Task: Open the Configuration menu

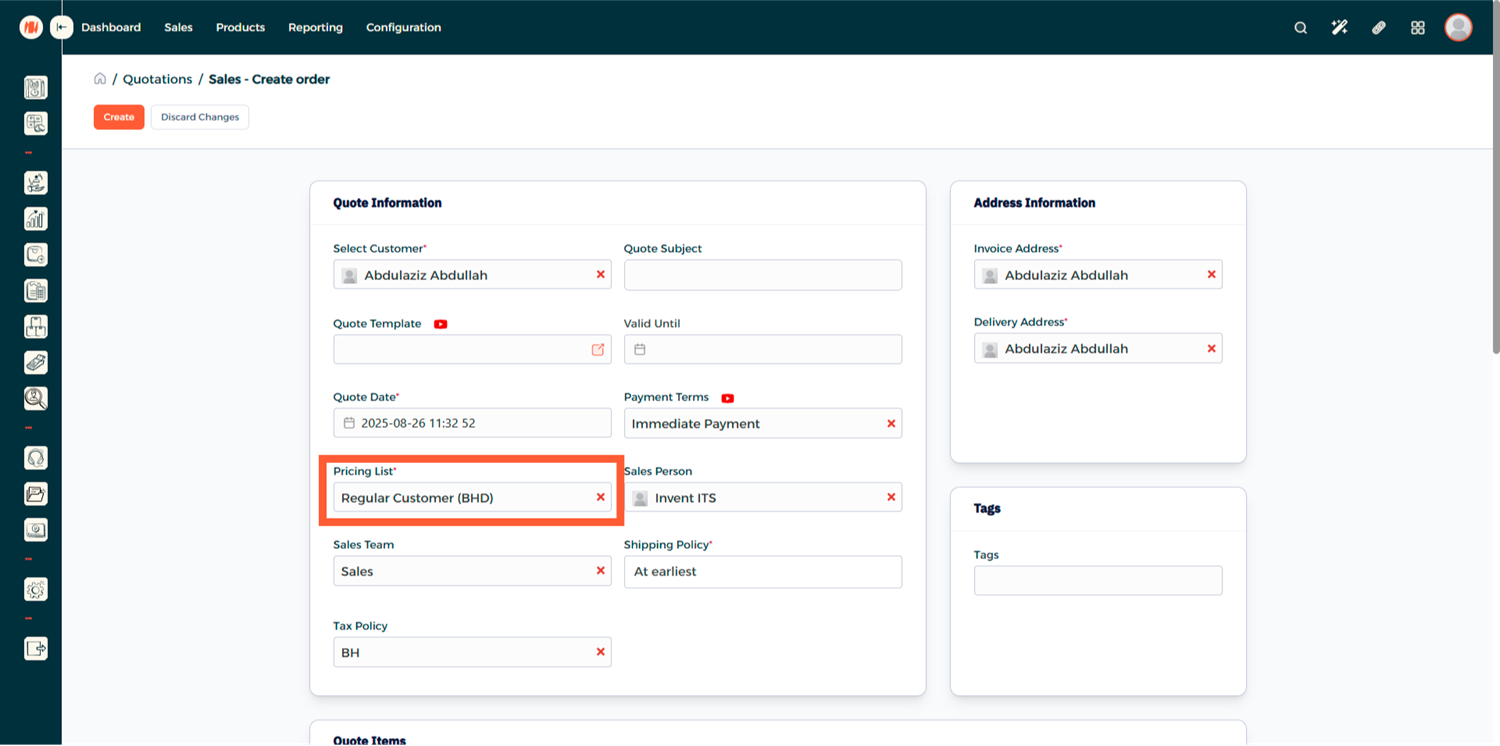Action: pyautogui.click(x=403, y=28)
